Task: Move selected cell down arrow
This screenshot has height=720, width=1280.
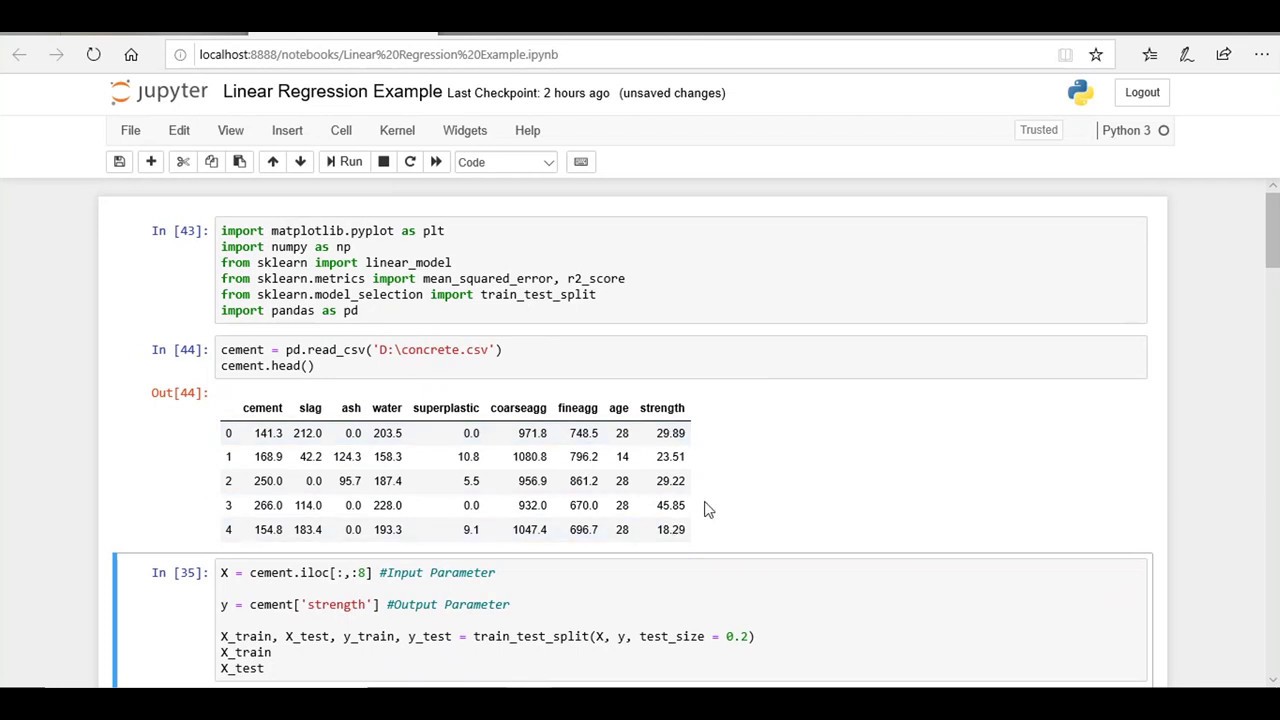Action: click(300, 162)
